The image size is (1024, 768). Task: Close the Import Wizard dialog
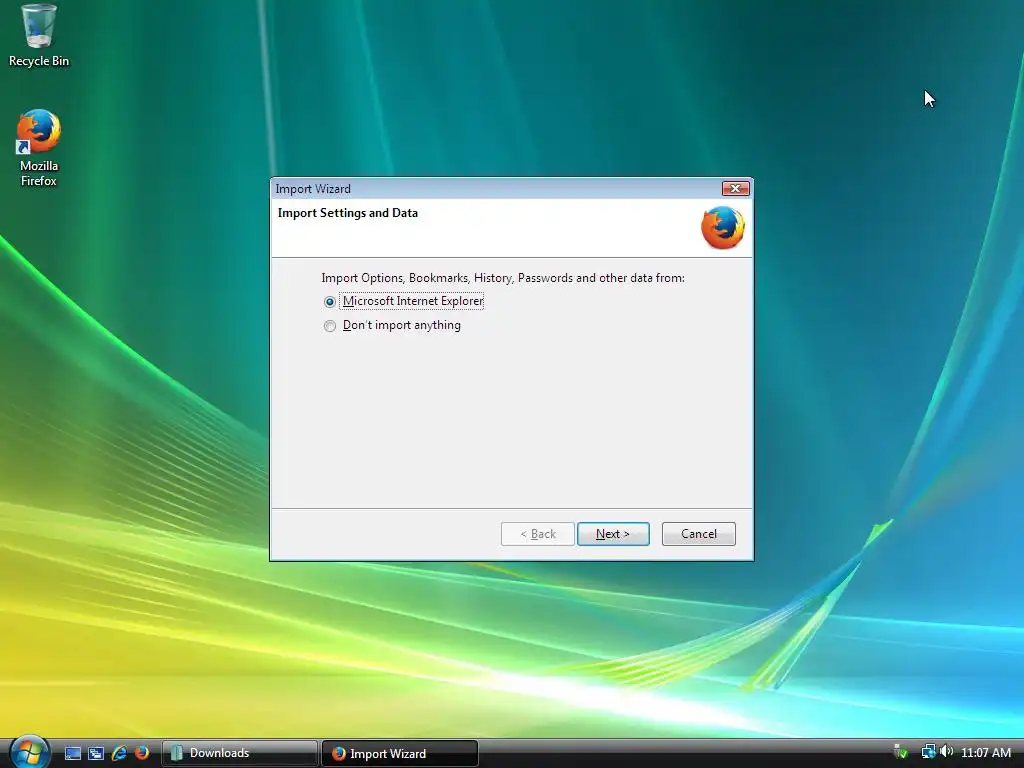tap(735, 189)
